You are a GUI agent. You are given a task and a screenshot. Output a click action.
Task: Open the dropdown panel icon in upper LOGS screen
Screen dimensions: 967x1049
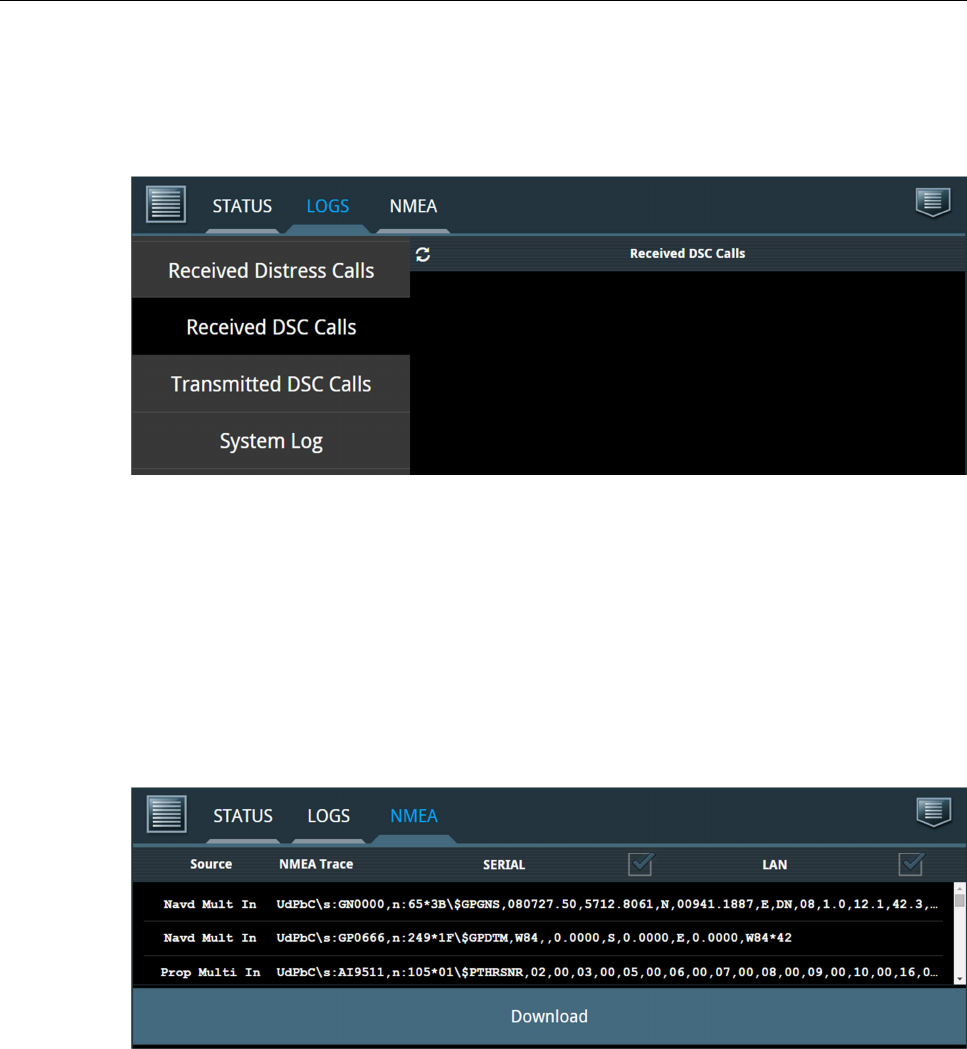point(933,203)
